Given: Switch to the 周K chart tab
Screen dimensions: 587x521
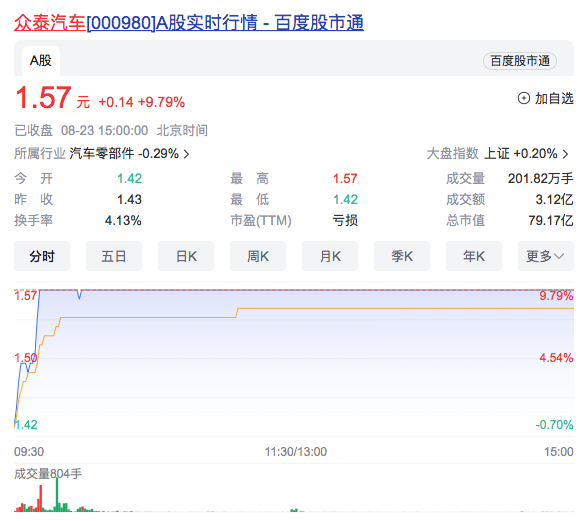Looking at the screenshot, I should (258, 256).
